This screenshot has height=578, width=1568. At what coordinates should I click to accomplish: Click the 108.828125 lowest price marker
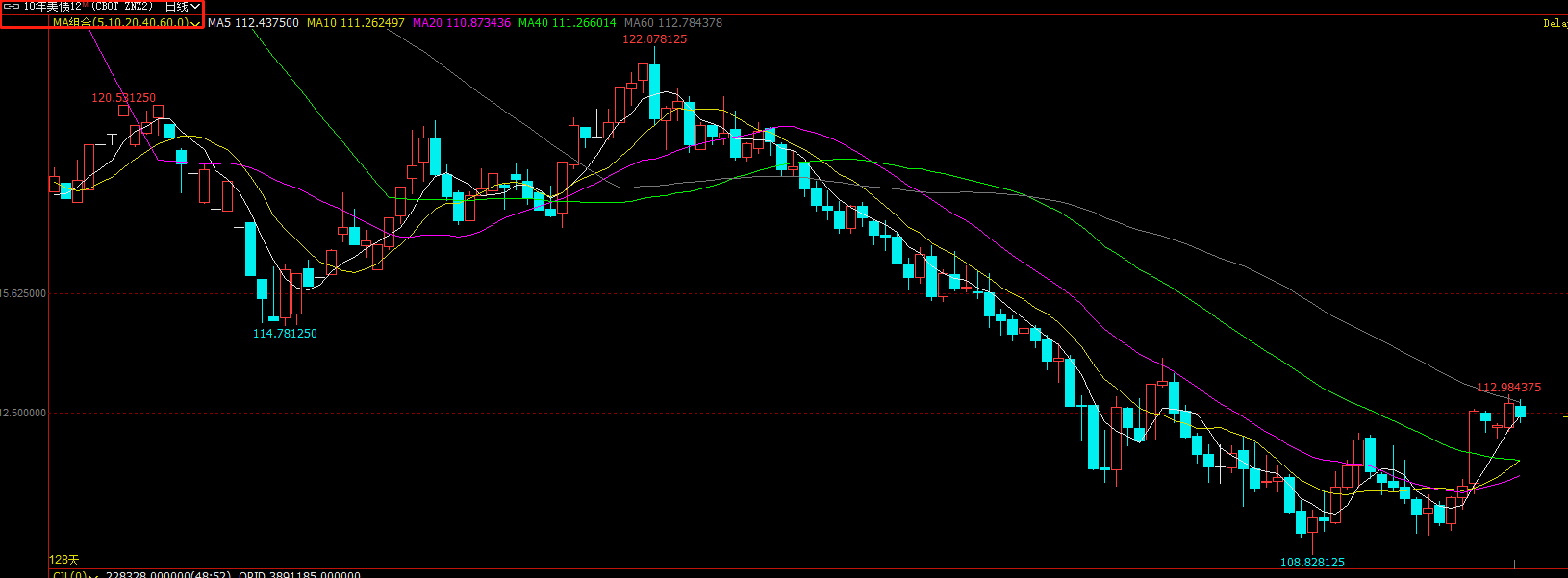point(1312,563)
